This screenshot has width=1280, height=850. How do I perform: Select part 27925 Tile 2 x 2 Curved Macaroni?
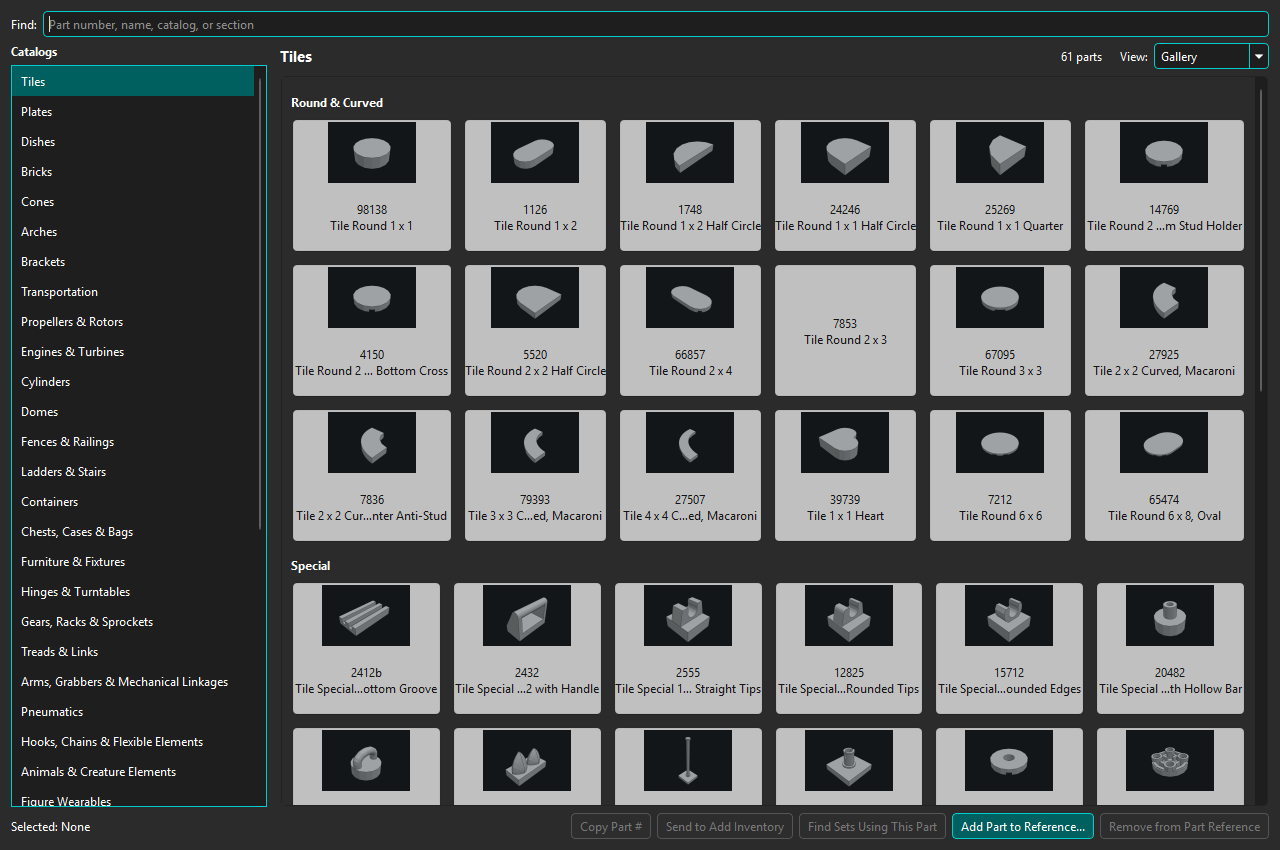click(x=1164, y=330)
